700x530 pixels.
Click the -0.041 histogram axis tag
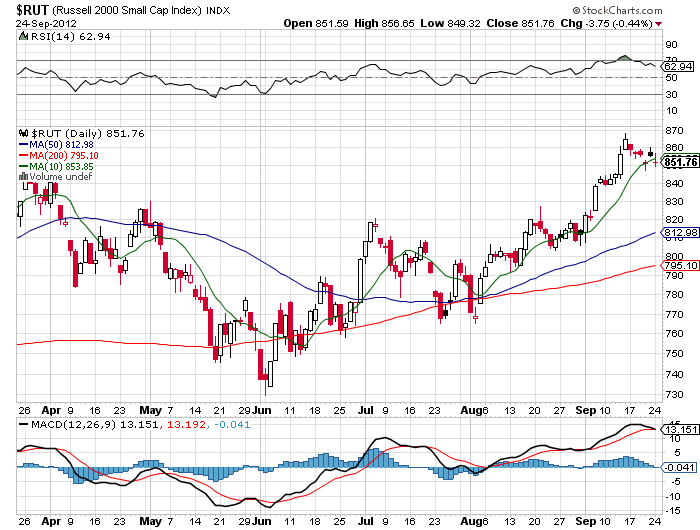(679, 467)
